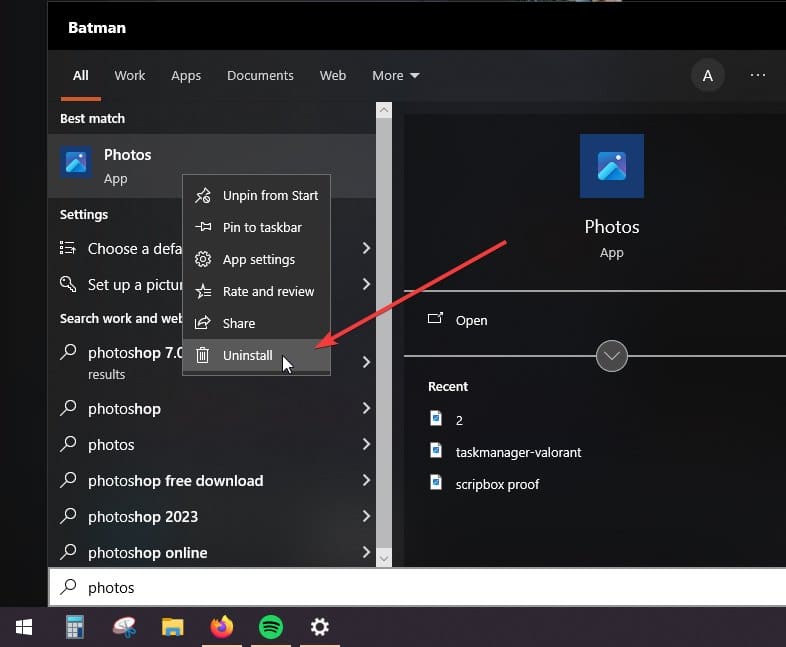Switch to the Work search tab
The image size is (786, 647).
129,76
